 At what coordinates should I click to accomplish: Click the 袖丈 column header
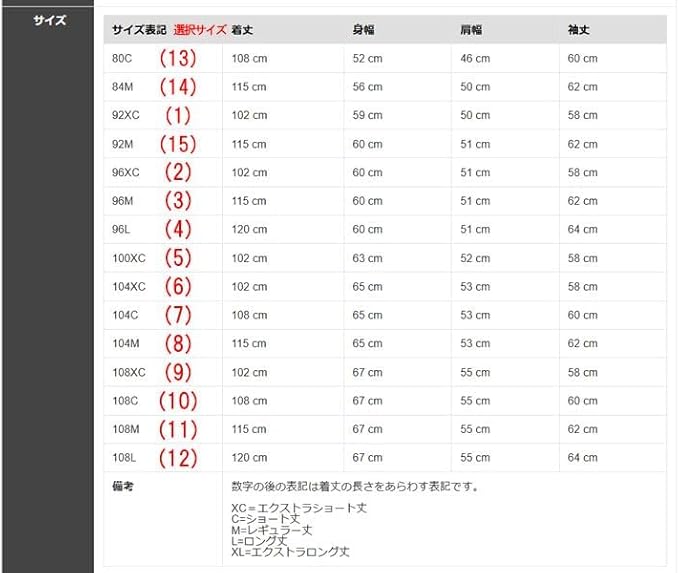pyautogui.click(x=579, y=30)
